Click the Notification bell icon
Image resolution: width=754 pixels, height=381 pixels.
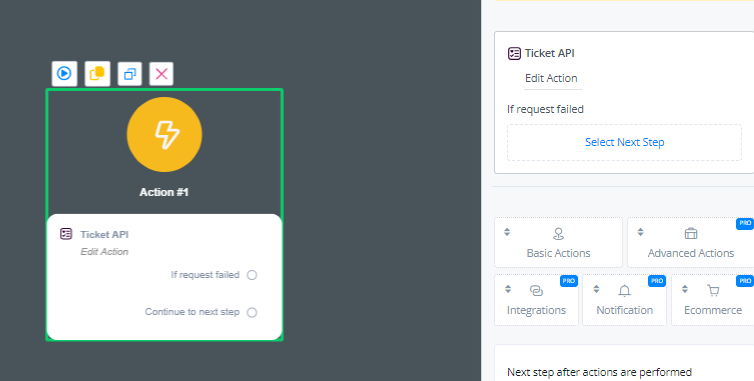624,291
